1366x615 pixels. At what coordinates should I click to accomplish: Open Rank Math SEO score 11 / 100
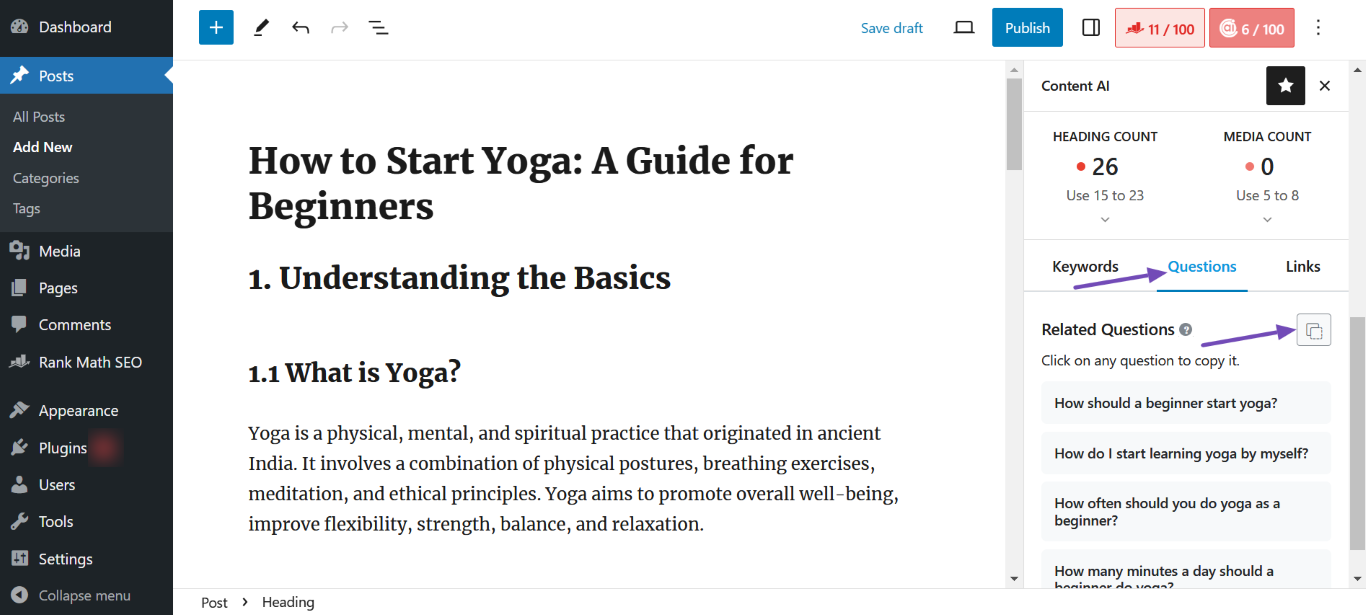[x=1159, y=28]
